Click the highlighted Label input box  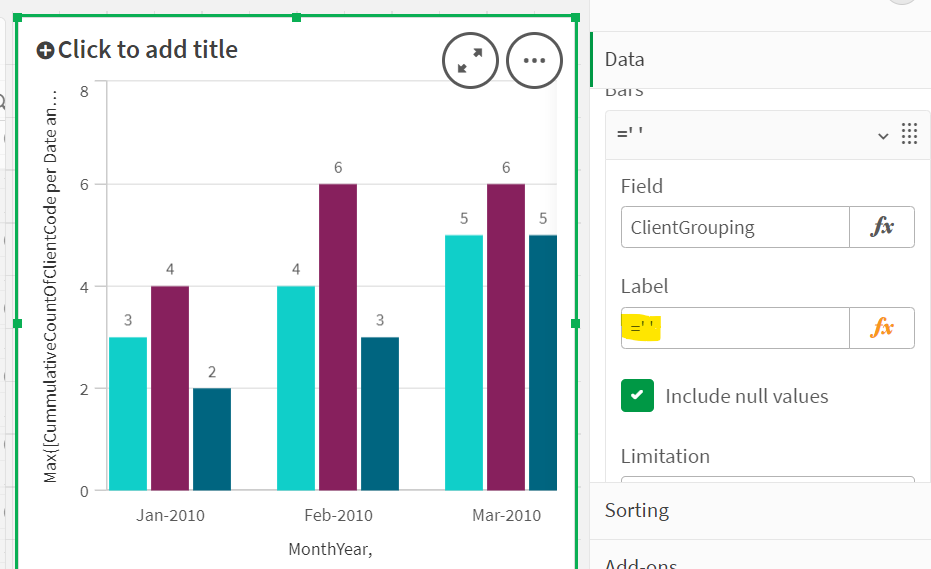pos(734,328)
